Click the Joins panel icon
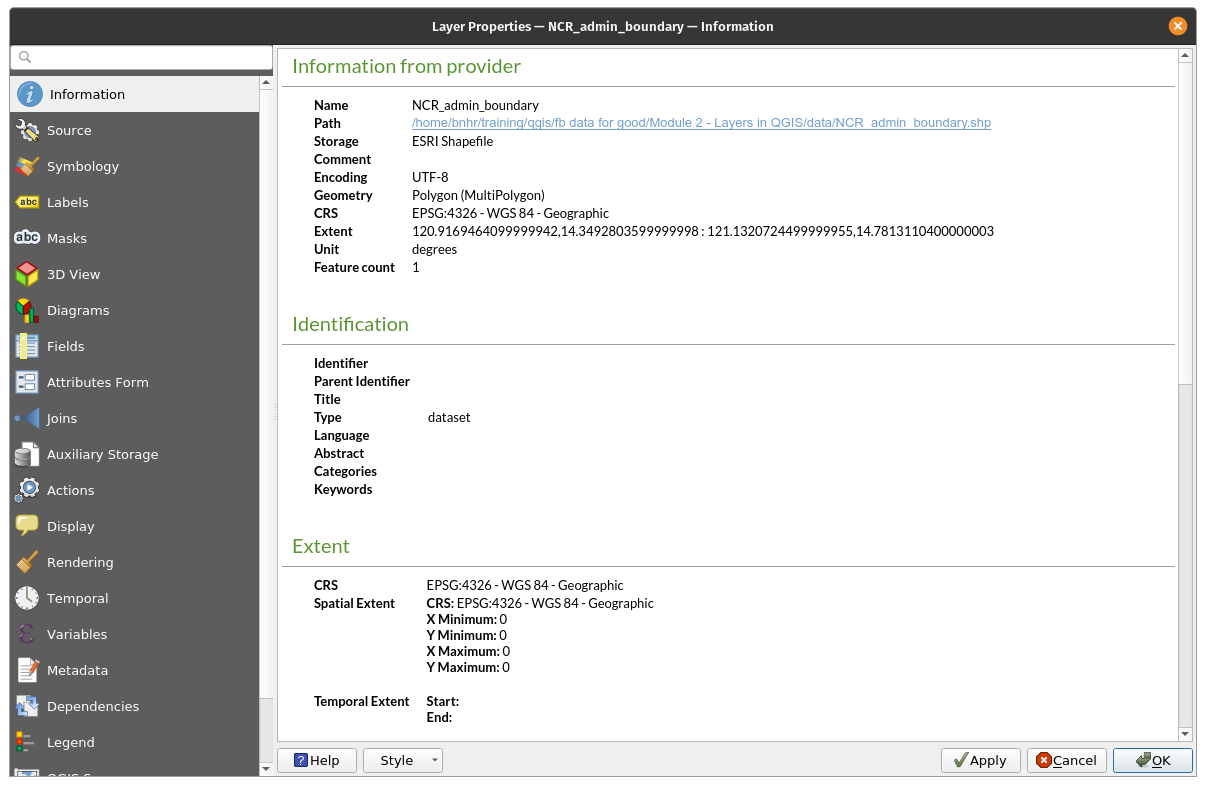This screenshot has height=786, width=1206. tap(28, 418)
